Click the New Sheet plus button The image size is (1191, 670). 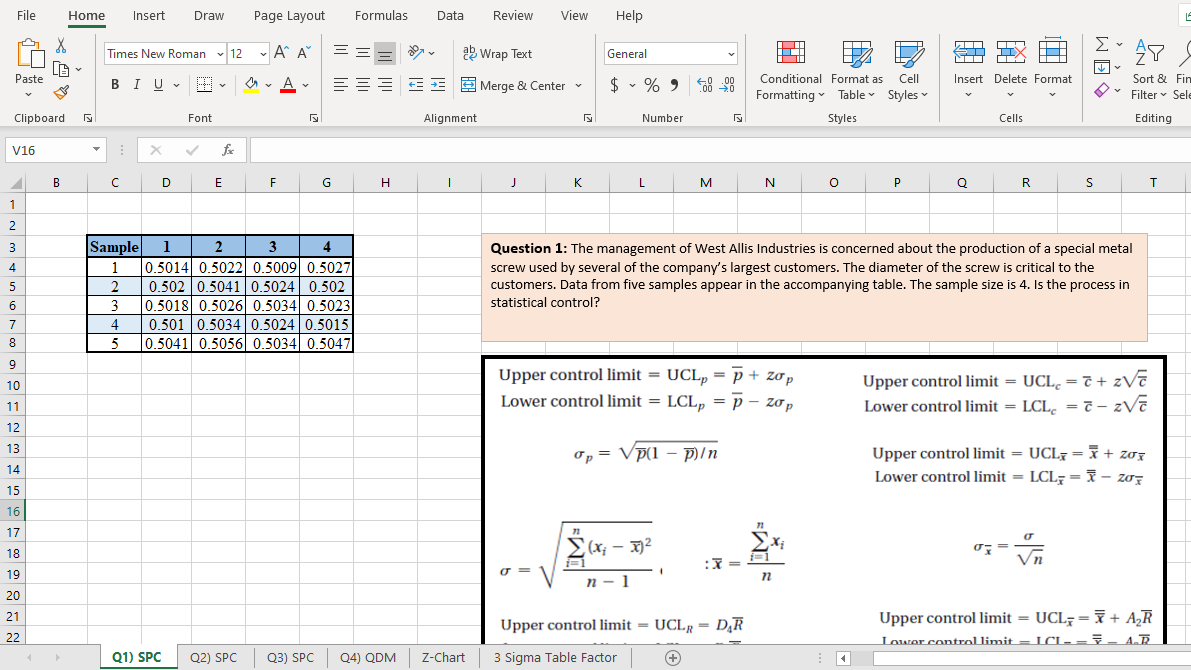coord(672,657)
